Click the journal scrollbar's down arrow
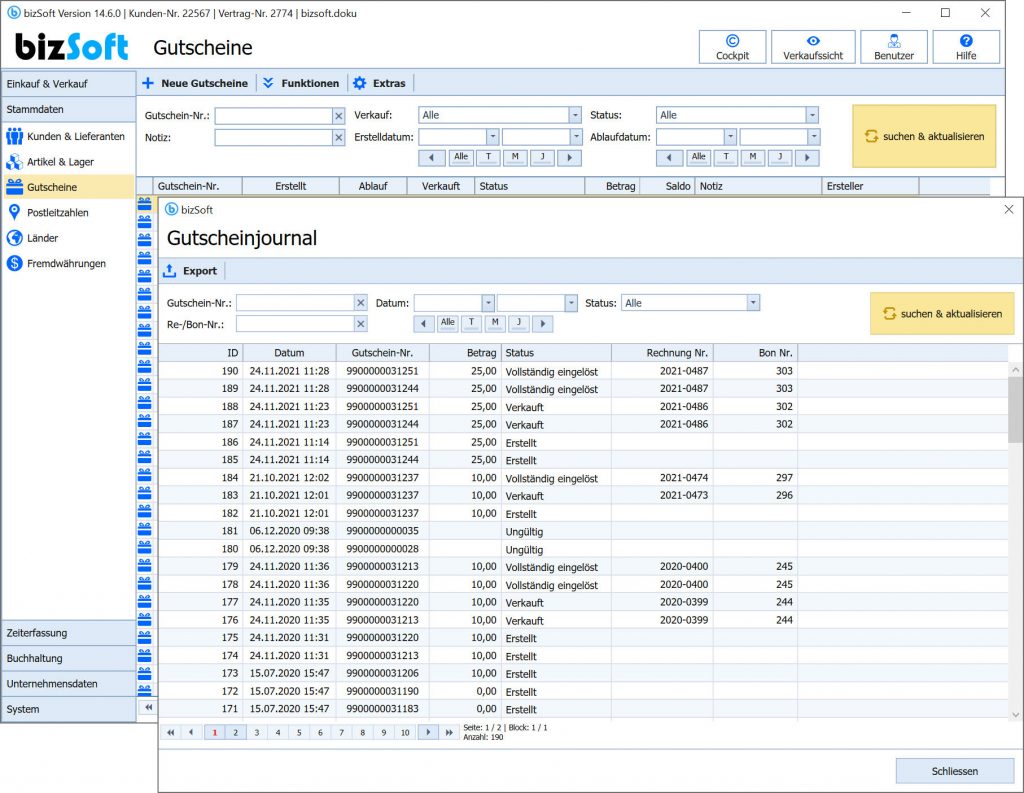 (x=1016, y=715)
